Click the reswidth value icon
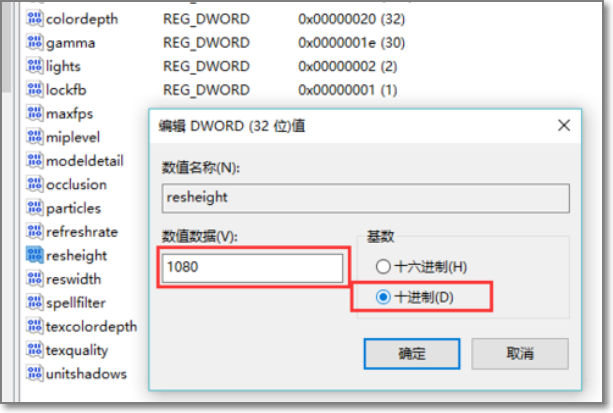The width and height of the screenshot is (613, 413). [35, 279]
